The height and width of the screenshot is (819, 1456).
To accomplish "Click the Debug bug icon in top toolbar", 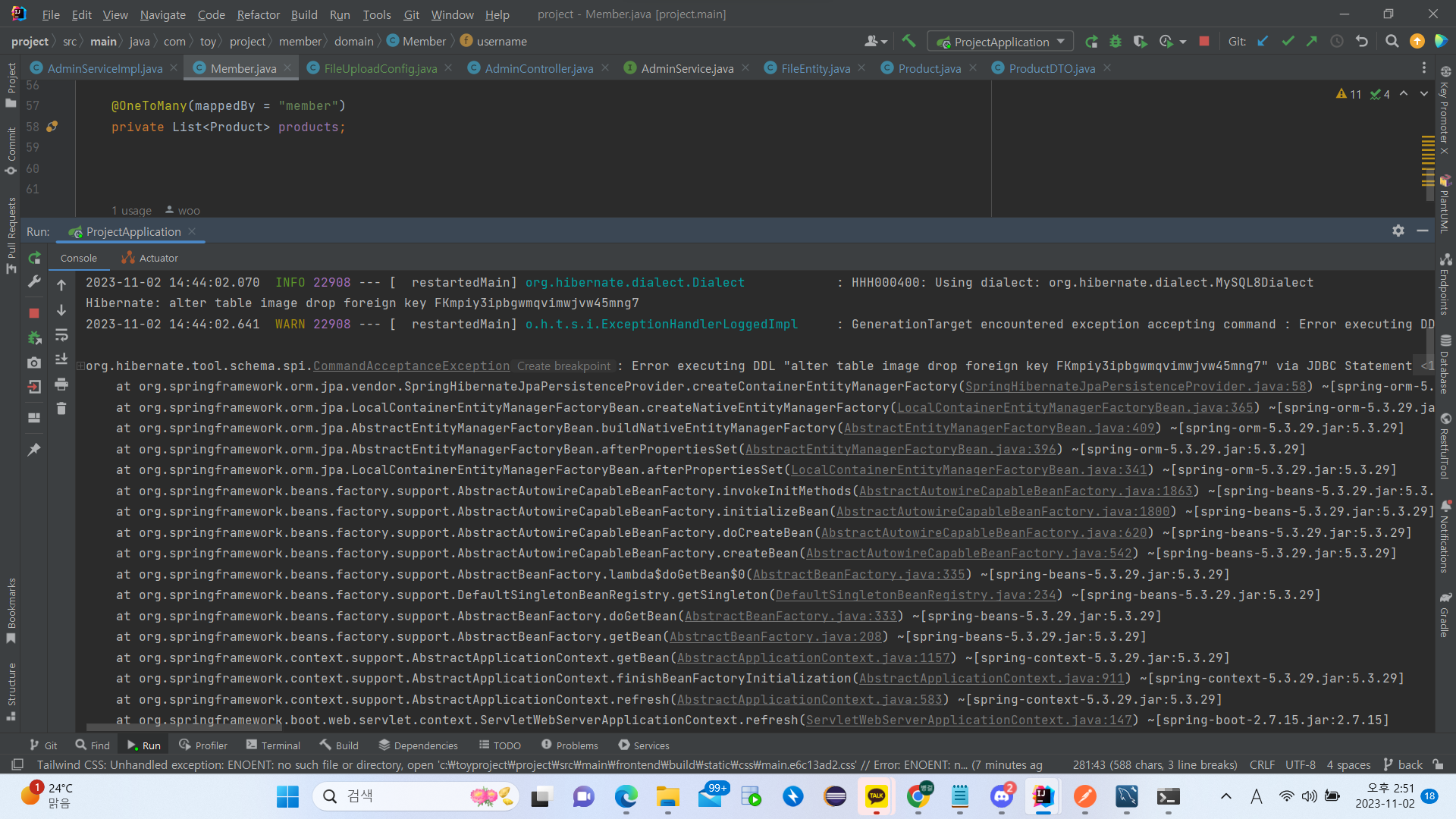I will pos(1116,42).
